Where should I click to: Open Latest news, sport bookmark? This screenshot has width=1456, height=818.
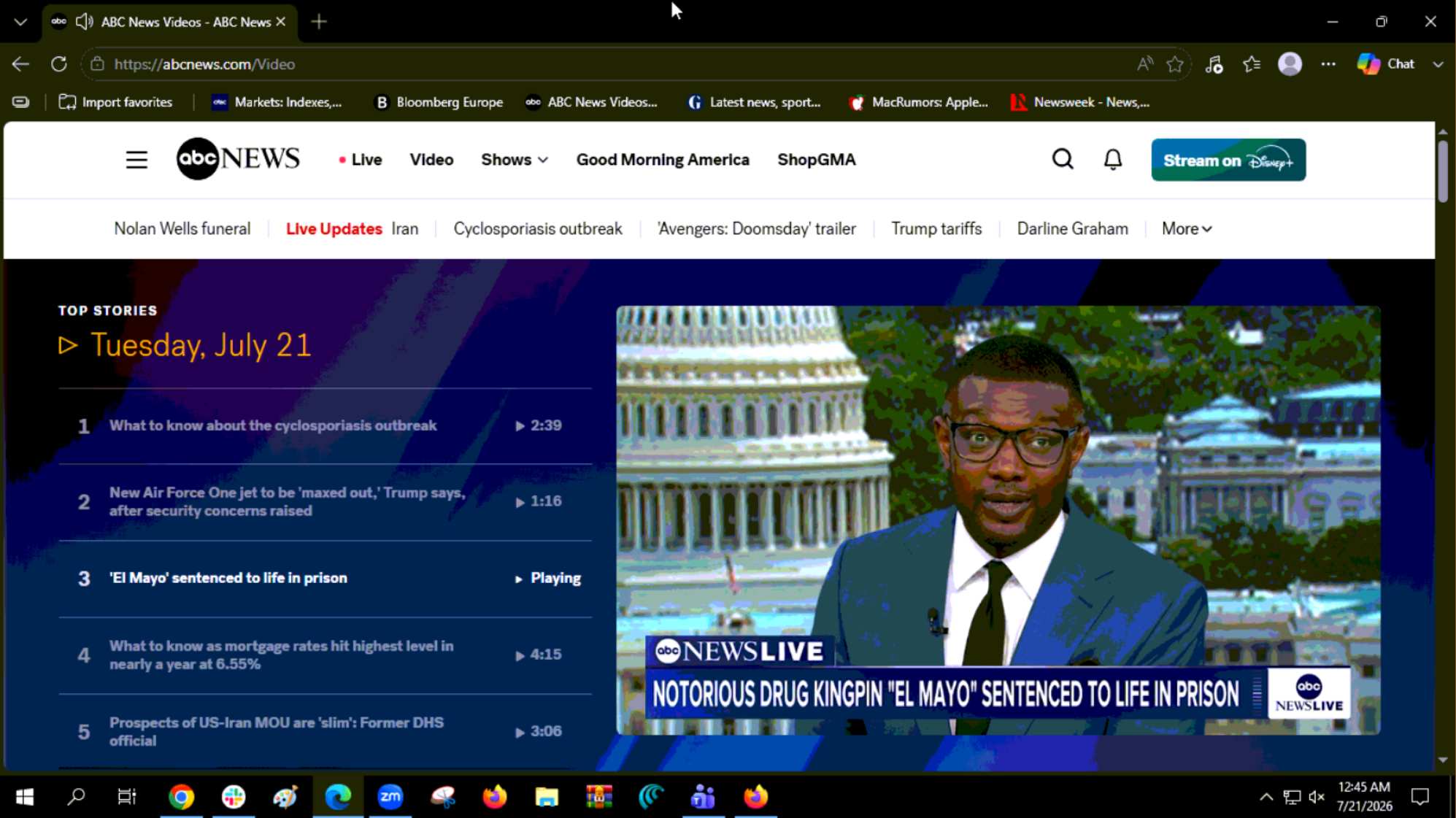pyautogui.click(x=755, y=102)
